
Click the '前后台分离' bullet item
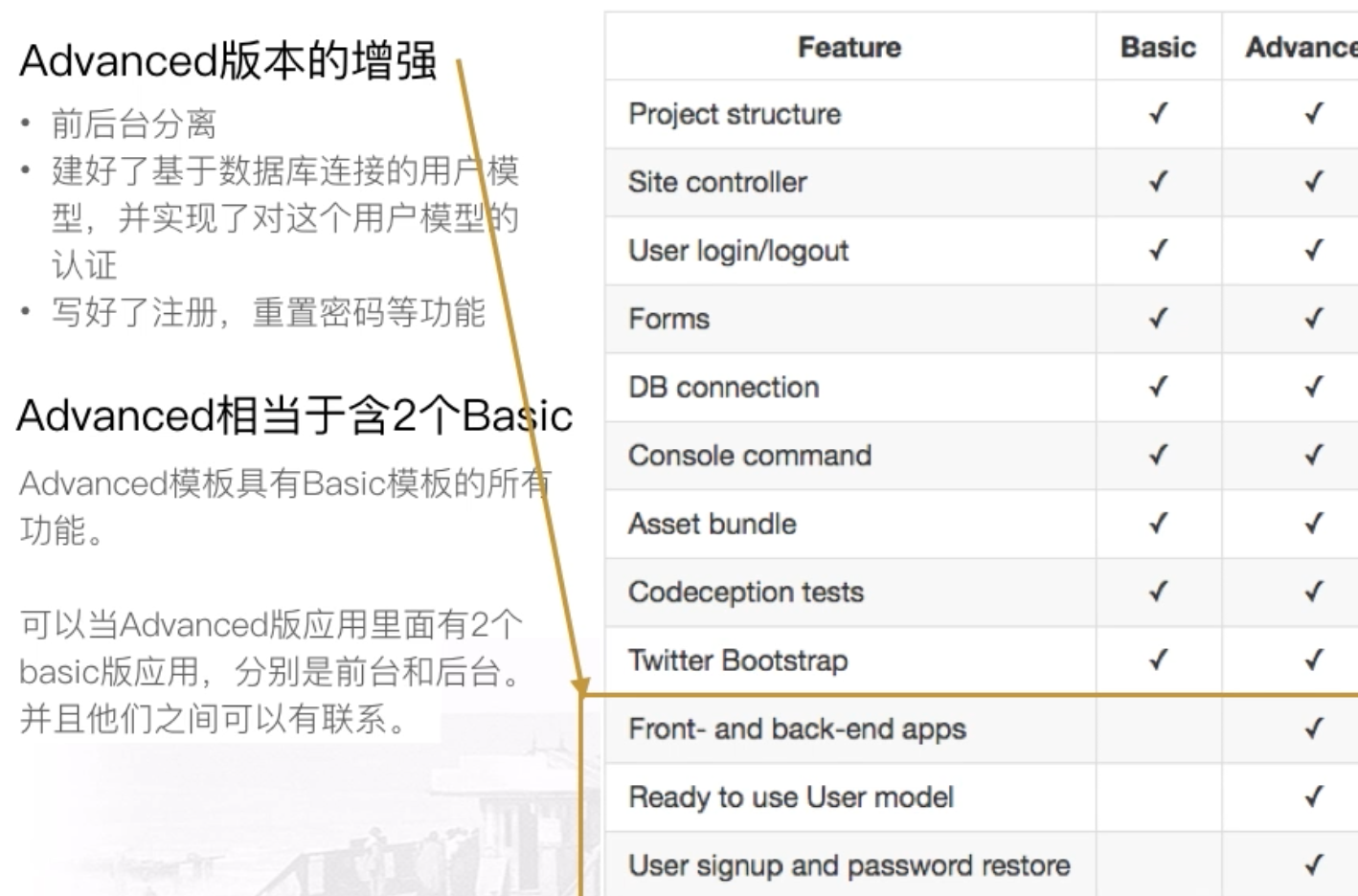click(134, 123)
